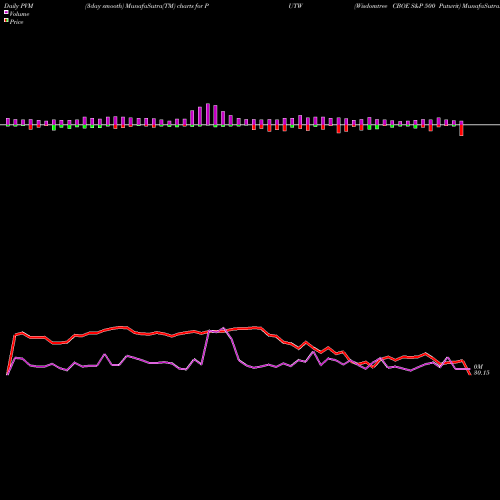This screenshot has width=500, height=500.
Task: Click the magenta Volume legend swatch
Action: click(x=6, y=12)
